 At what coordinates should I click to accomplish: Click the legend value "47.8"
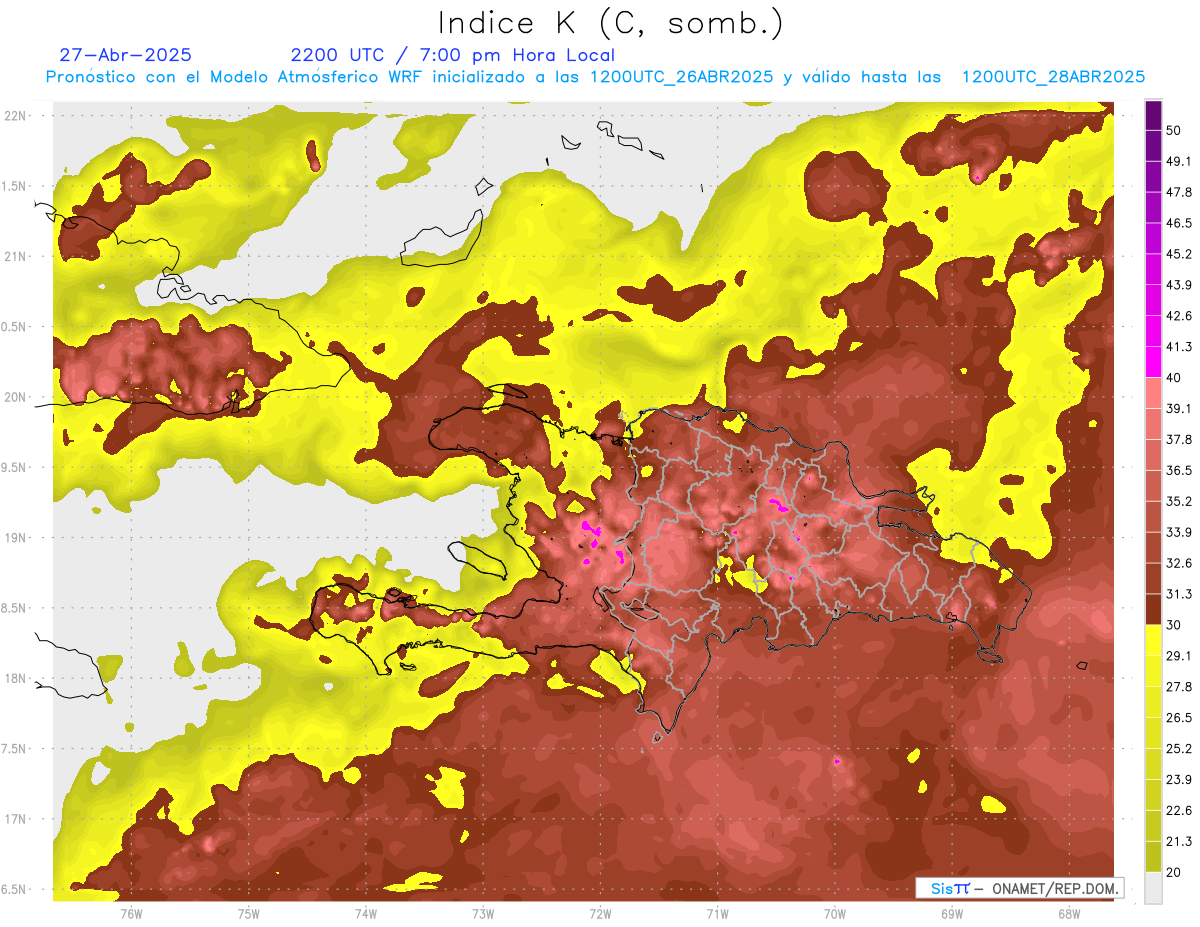1179,192
